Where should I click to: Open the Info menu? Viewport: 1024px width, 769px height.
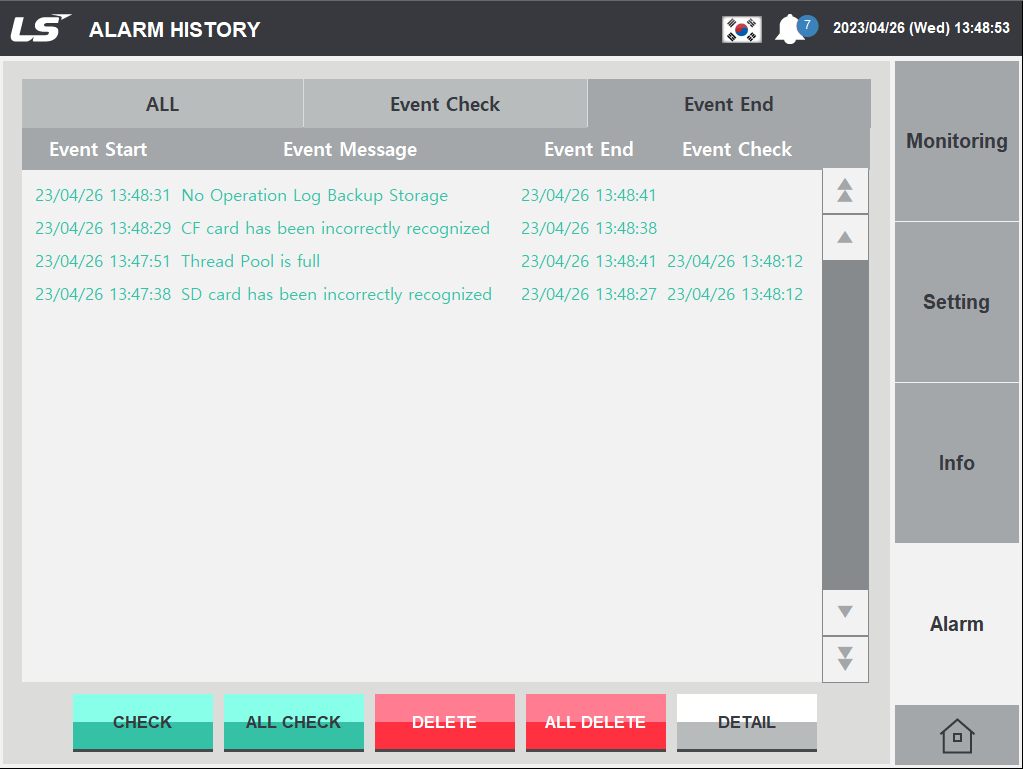click(957, 463)
